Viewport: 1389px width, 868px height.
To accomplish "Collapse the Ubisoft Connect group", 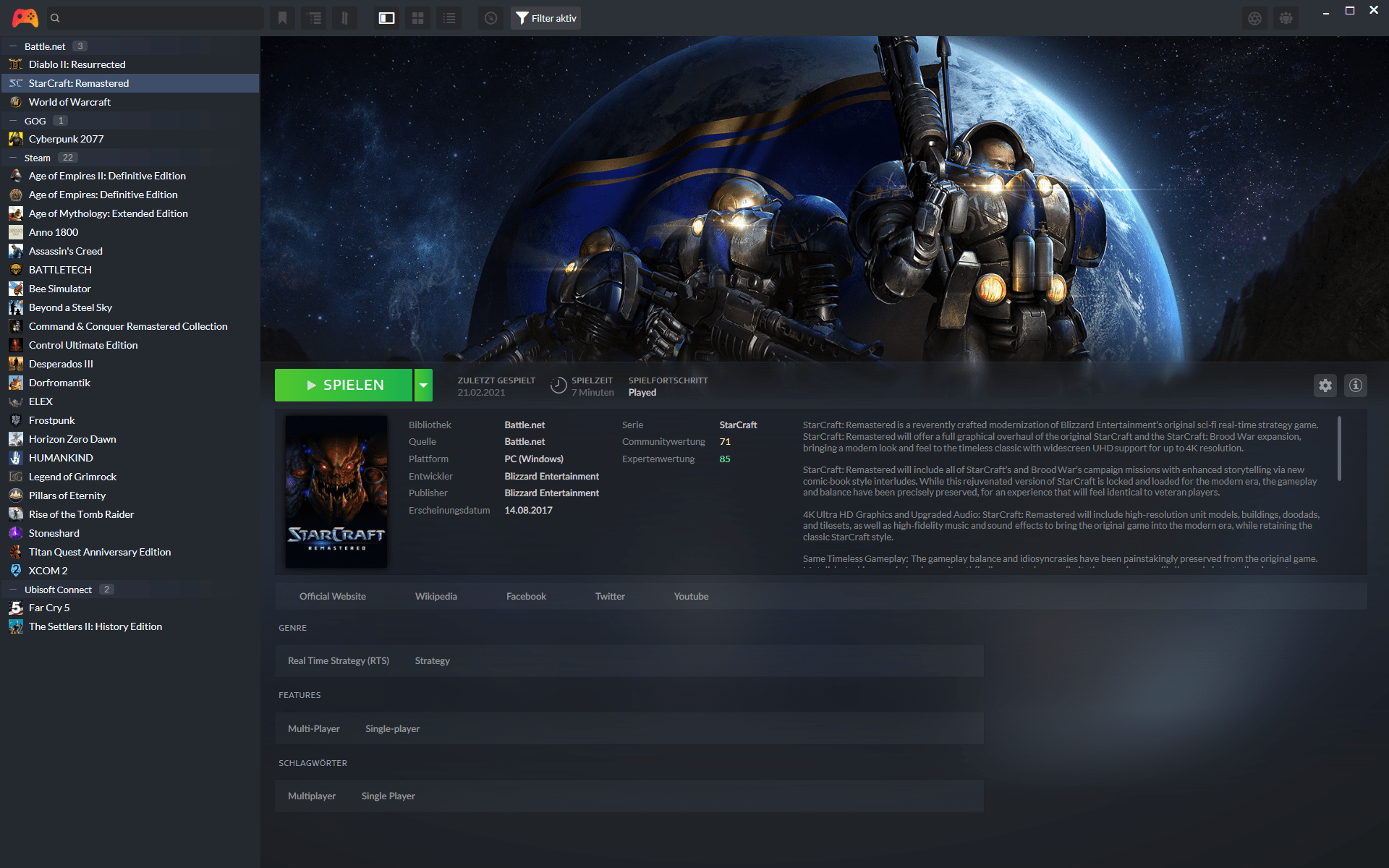I will click(13, 590).
